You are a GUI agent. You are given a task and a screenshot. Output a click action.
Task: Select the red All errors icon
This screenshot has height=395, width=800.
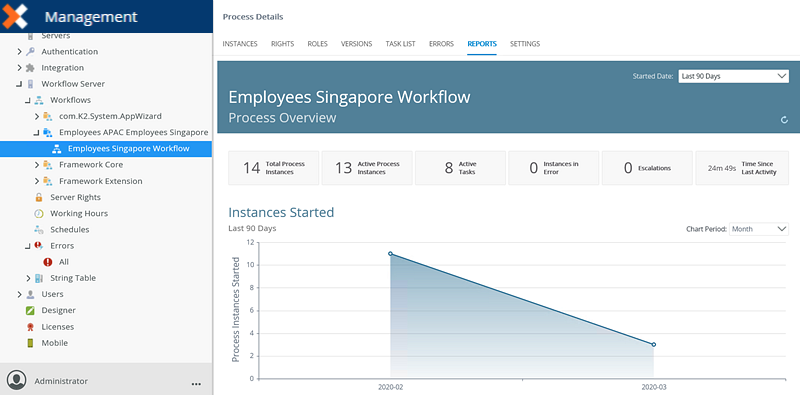(x=48, y=262)
